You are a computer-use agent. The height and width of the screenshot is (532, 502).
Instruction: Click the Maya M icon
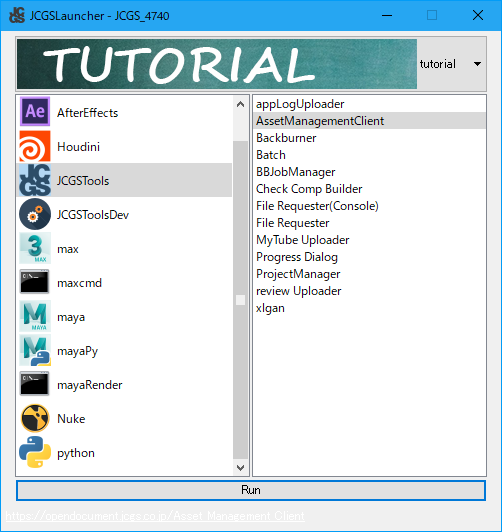click(35, 316)
